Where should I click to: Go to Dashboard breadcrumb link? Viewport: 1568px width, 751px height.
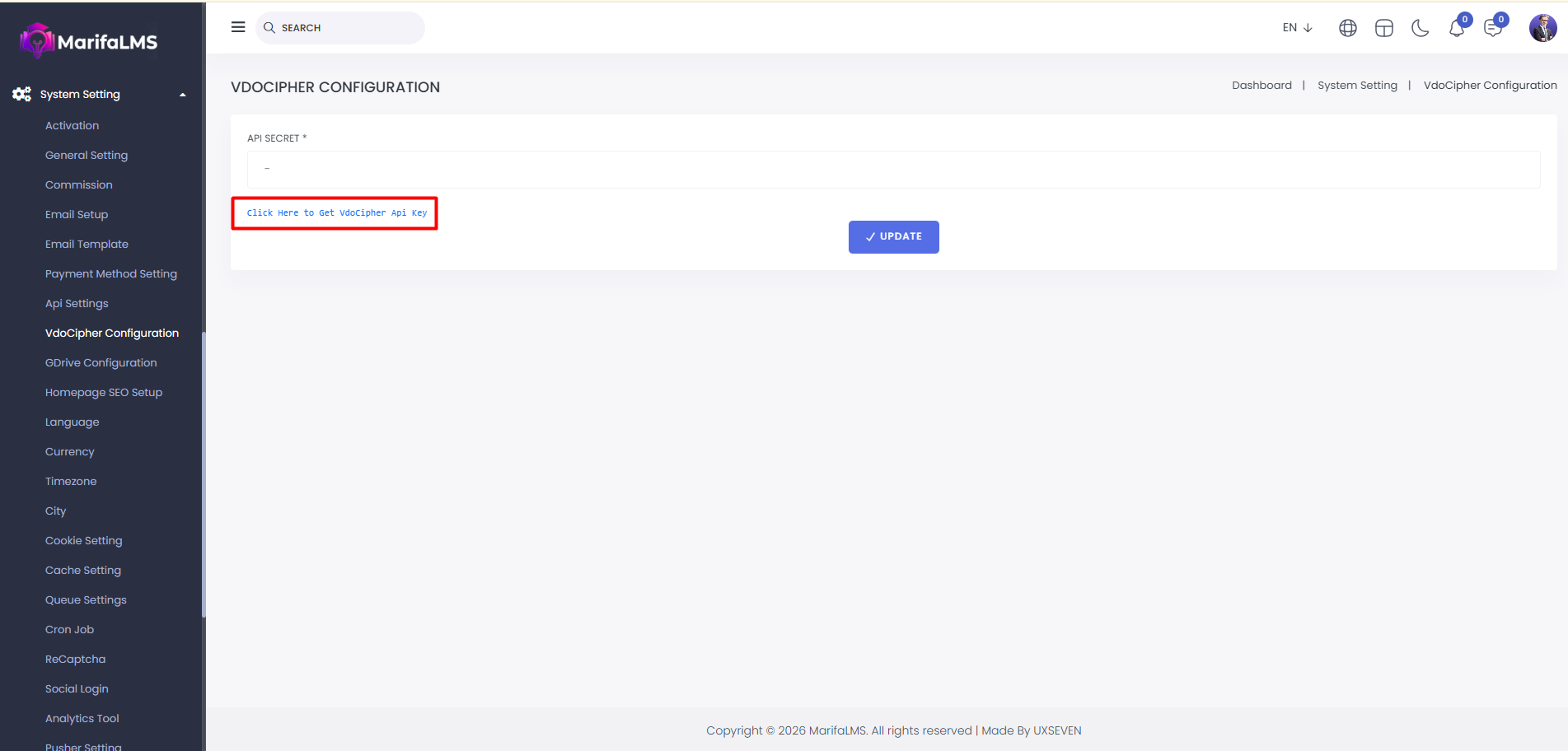[1261, 86]
